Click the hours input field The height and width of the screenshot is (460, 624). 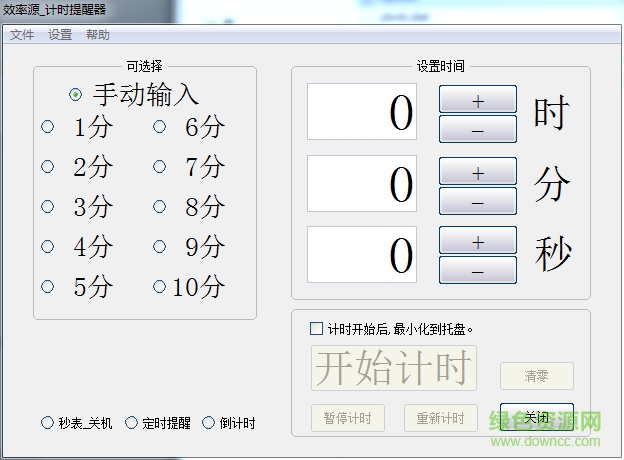[x=362, y=111]
